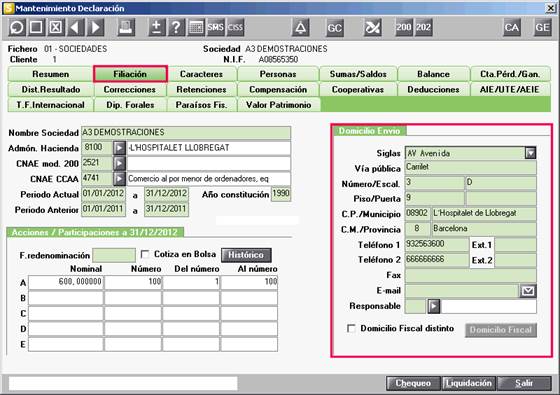This screenshot has width=560, height=395.
Task: Open the AIE/UTE/AEIE tab
Action: coord(510,89)
